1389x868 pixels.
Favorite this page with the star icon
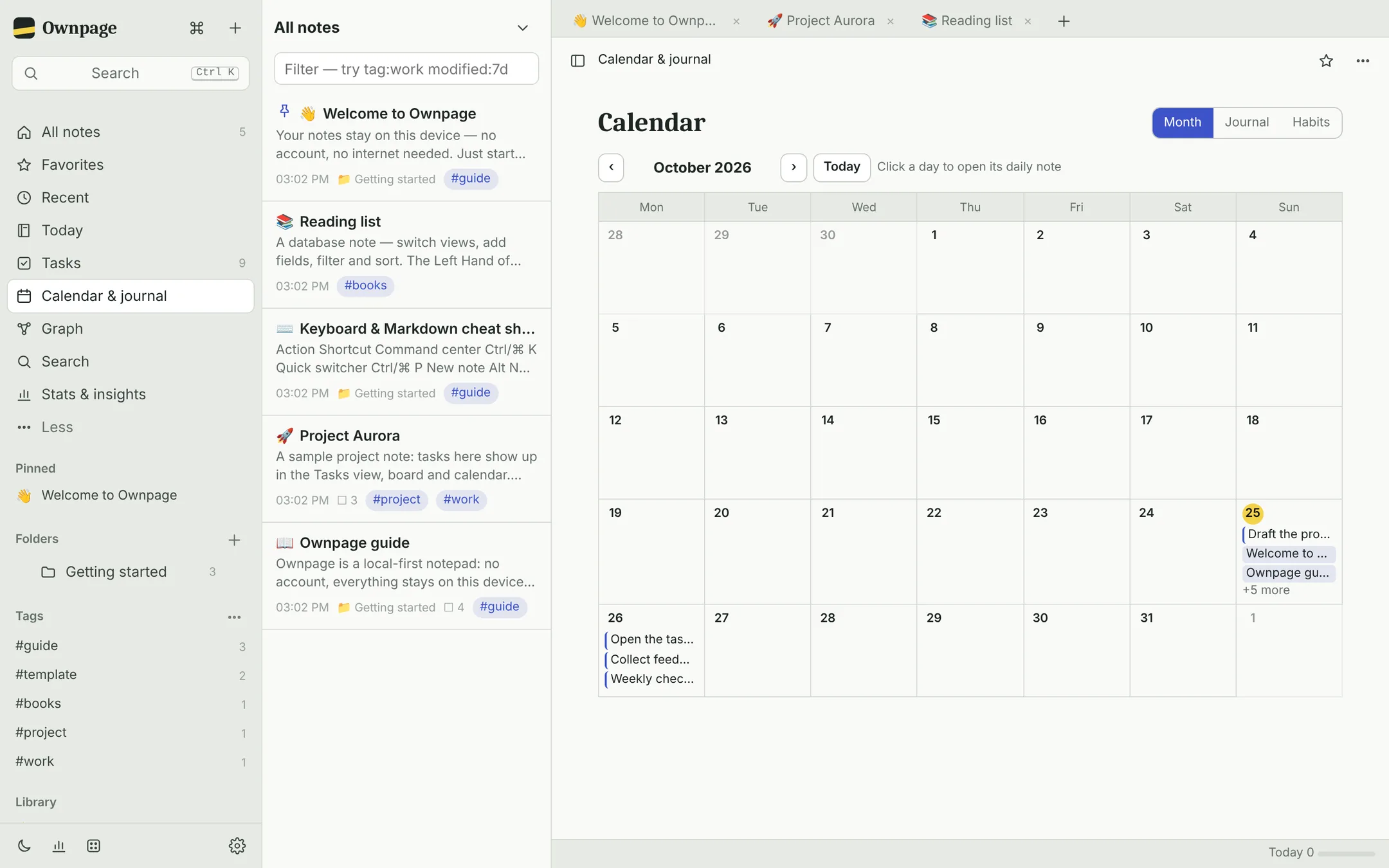point(1326,60)
